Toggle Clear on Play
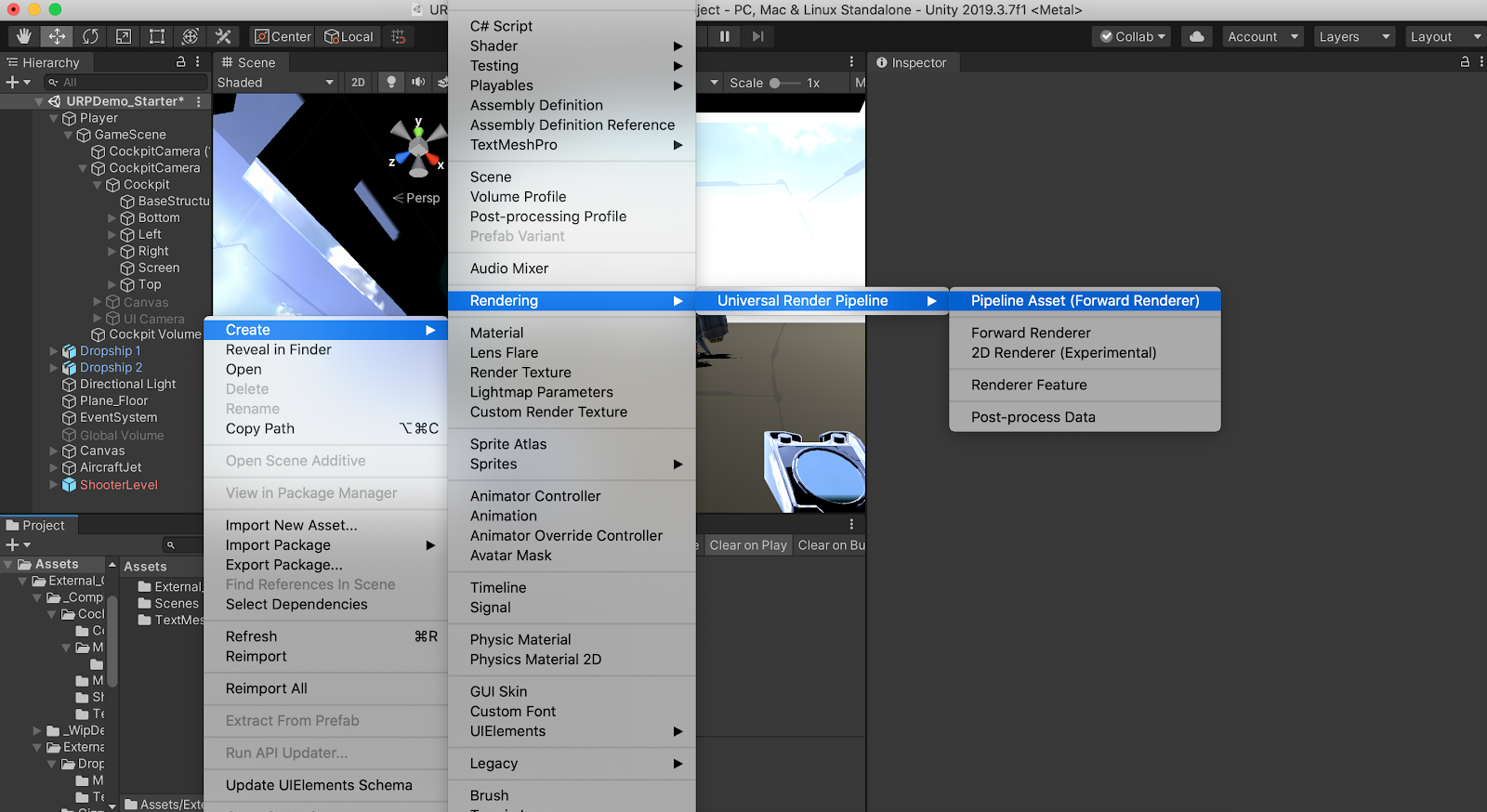Image resolution: width=1487 pixels, height=812 pixels. (748, 545)
